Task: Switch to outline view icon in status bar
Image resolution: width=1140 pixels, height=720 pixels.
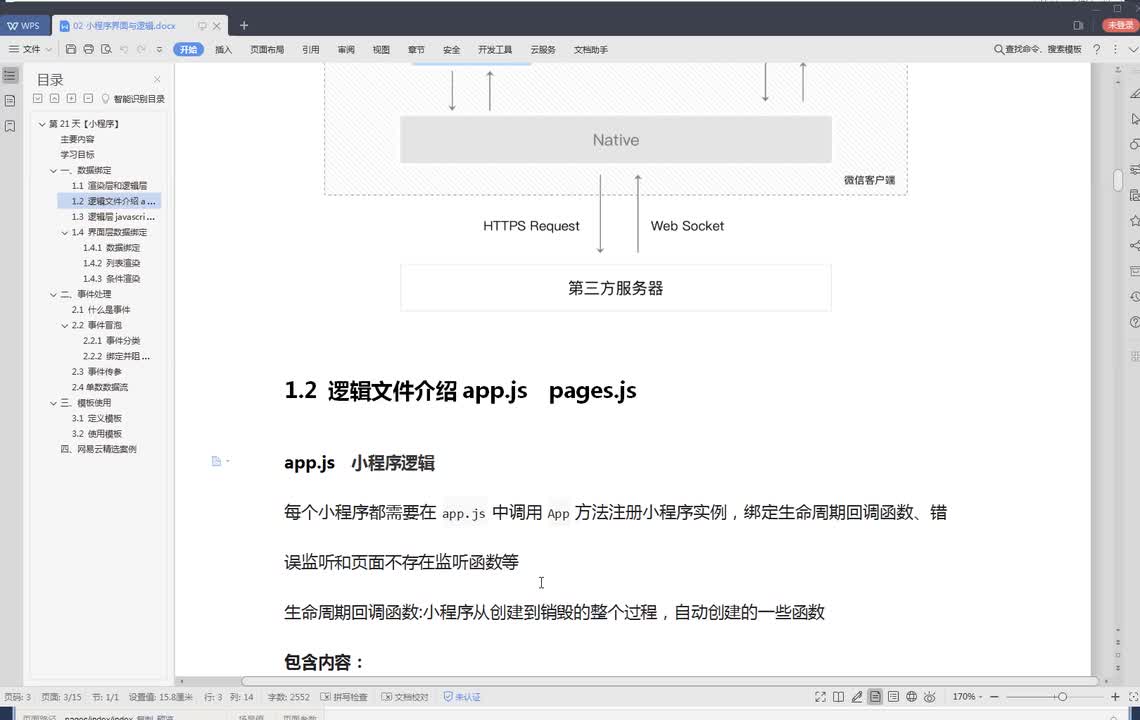Action: click(894, 697)
